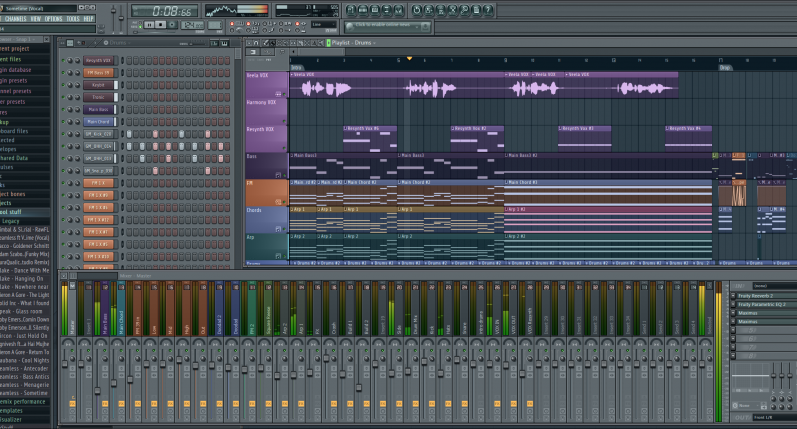
Task: Click the online news bar
Action: point(387,26)
